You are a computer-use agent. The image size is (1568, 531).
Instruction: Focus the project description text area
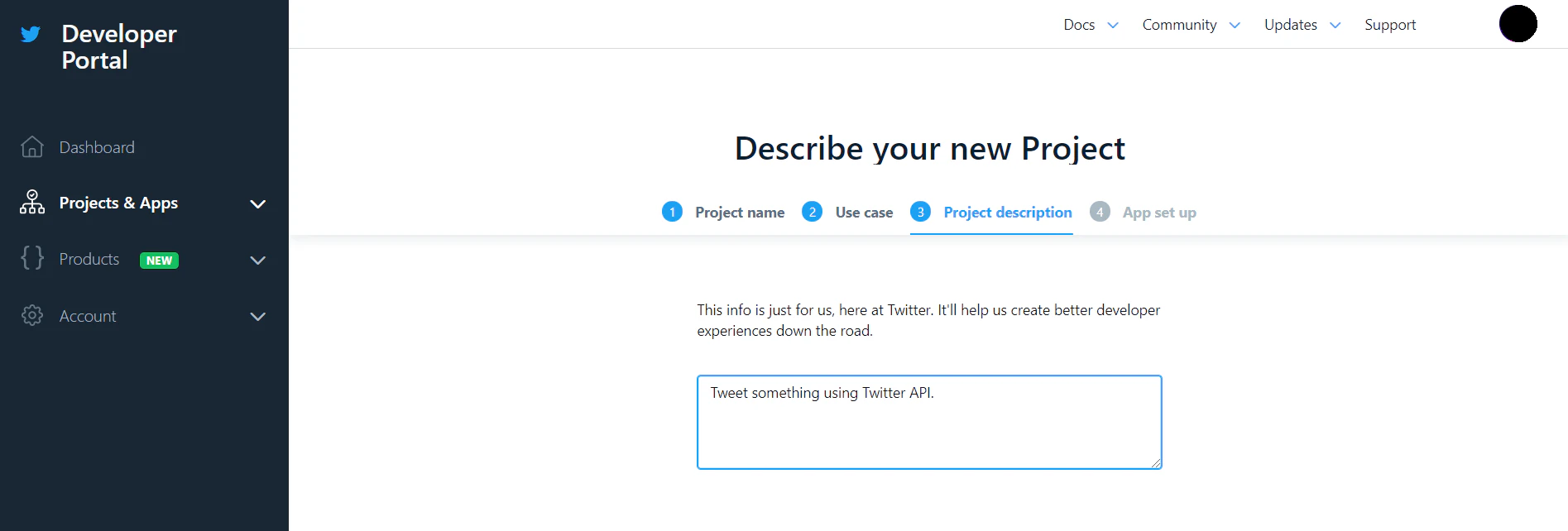coord(929,423)
